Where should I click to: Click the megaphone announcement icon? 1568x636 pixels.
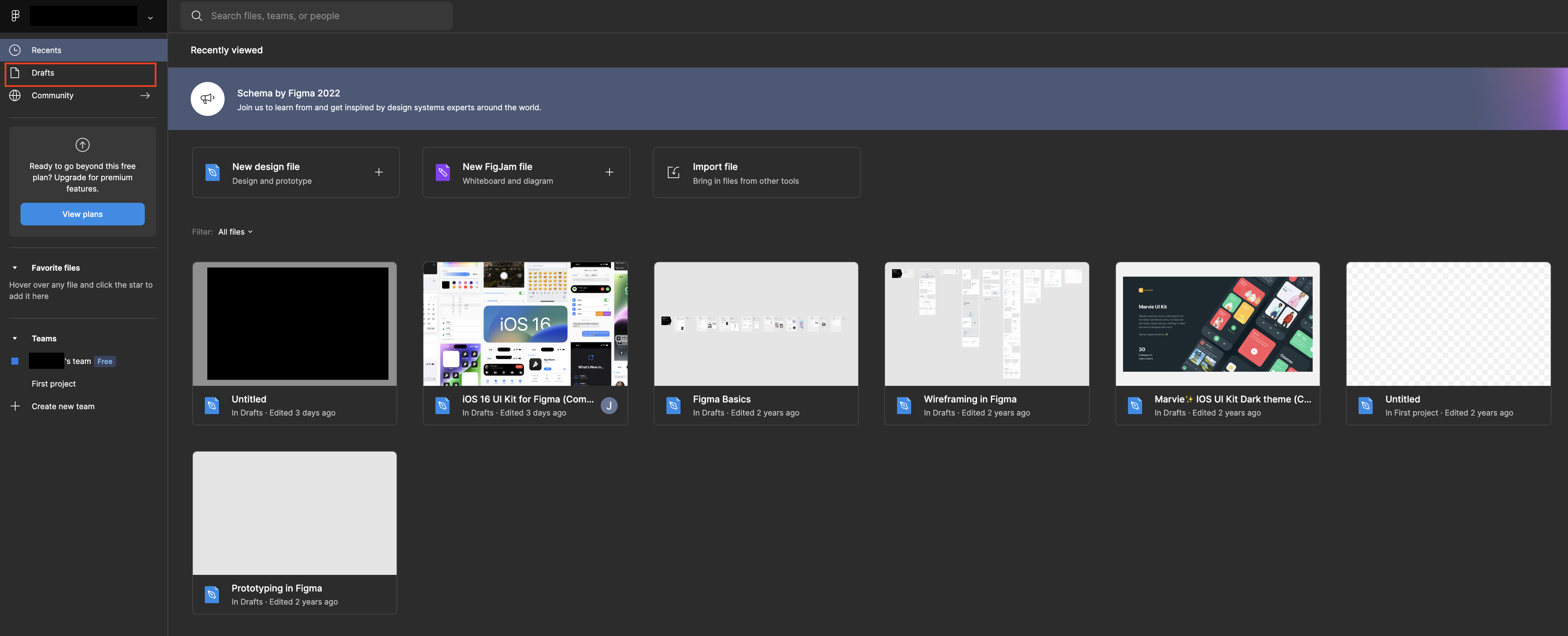click(x=208, y=99)
